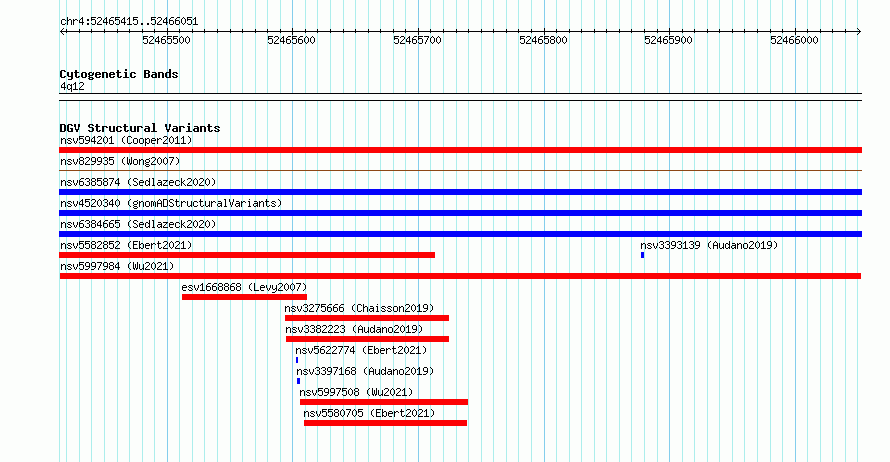Click ruler position 52465500

pos(166,40)
